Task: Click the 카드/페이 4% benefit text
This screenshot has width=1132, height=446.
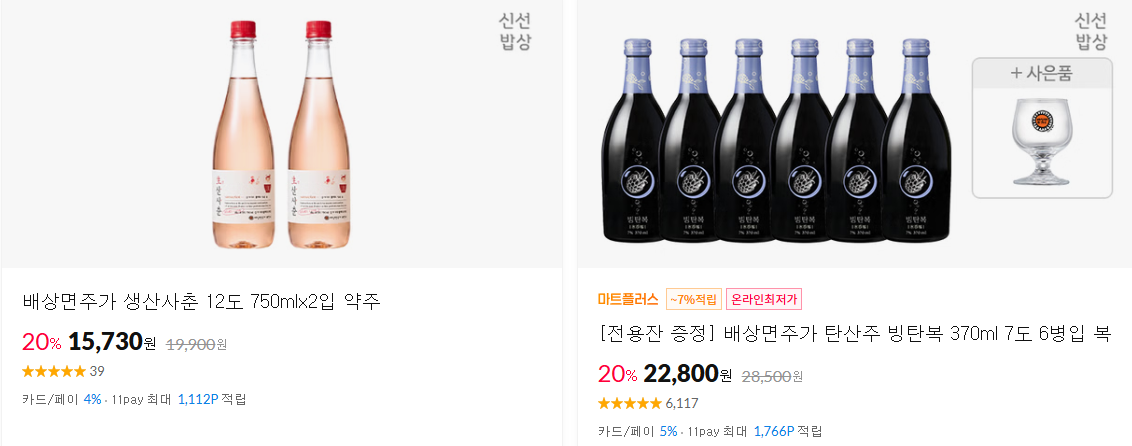Action: [x=62, y=399]
